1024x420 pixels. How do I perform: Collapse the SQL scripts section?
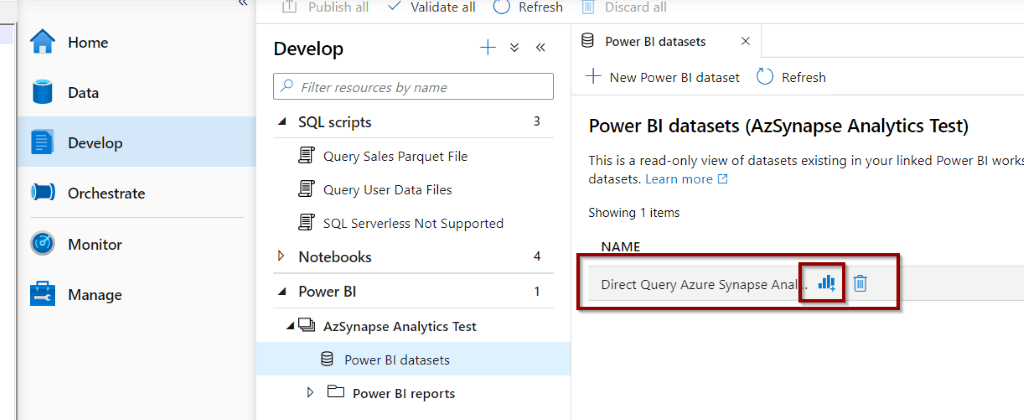[x=282, y=121]
